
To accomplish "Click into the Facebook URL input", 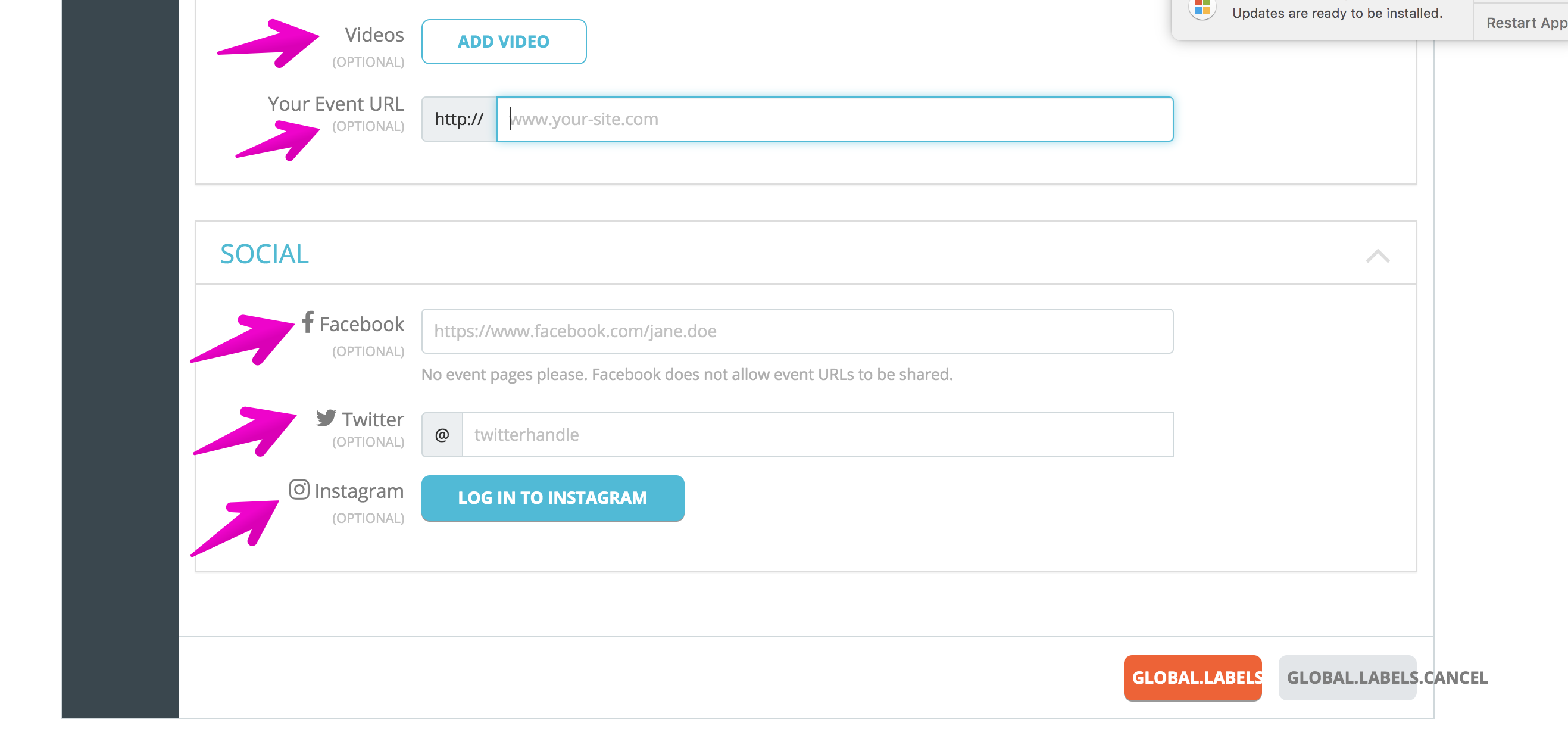I will 797,331.
